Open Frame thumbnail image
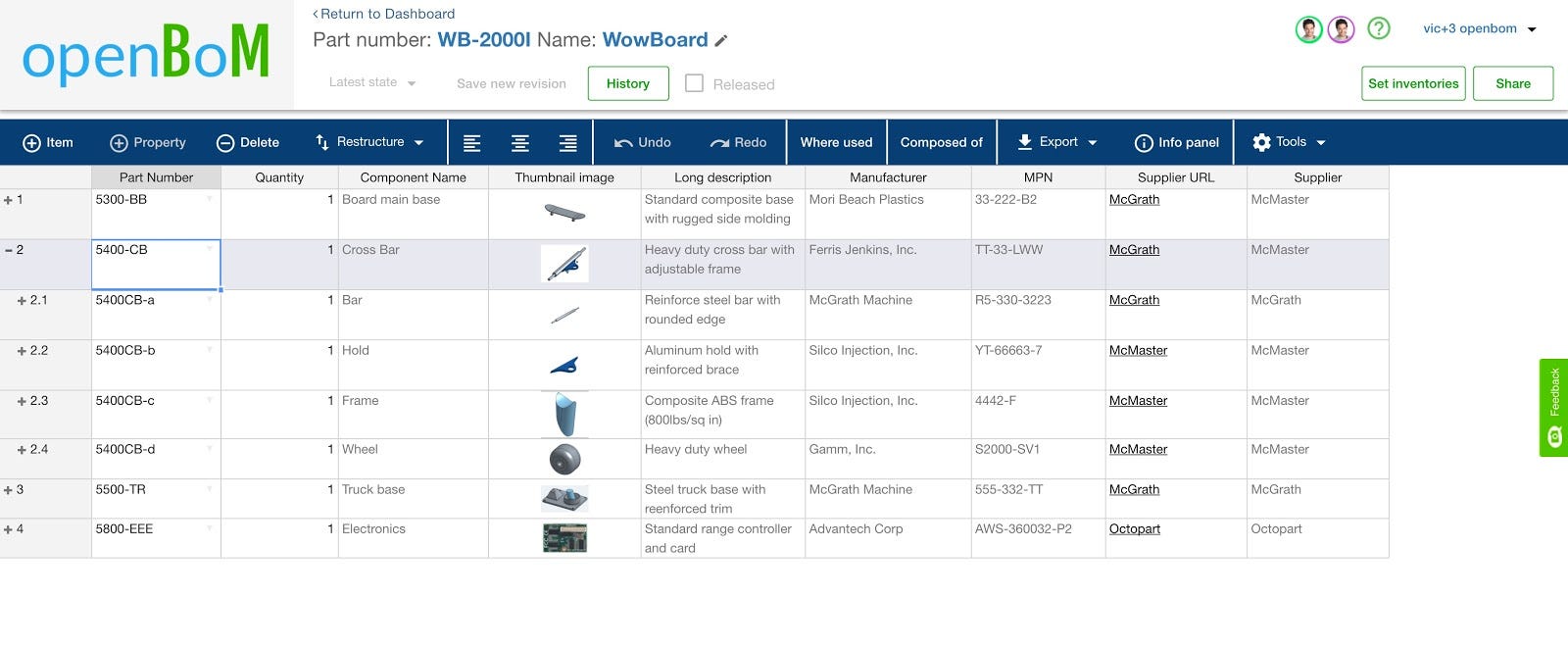This screenshot has width=1568, height=648. tap(565, 414)
